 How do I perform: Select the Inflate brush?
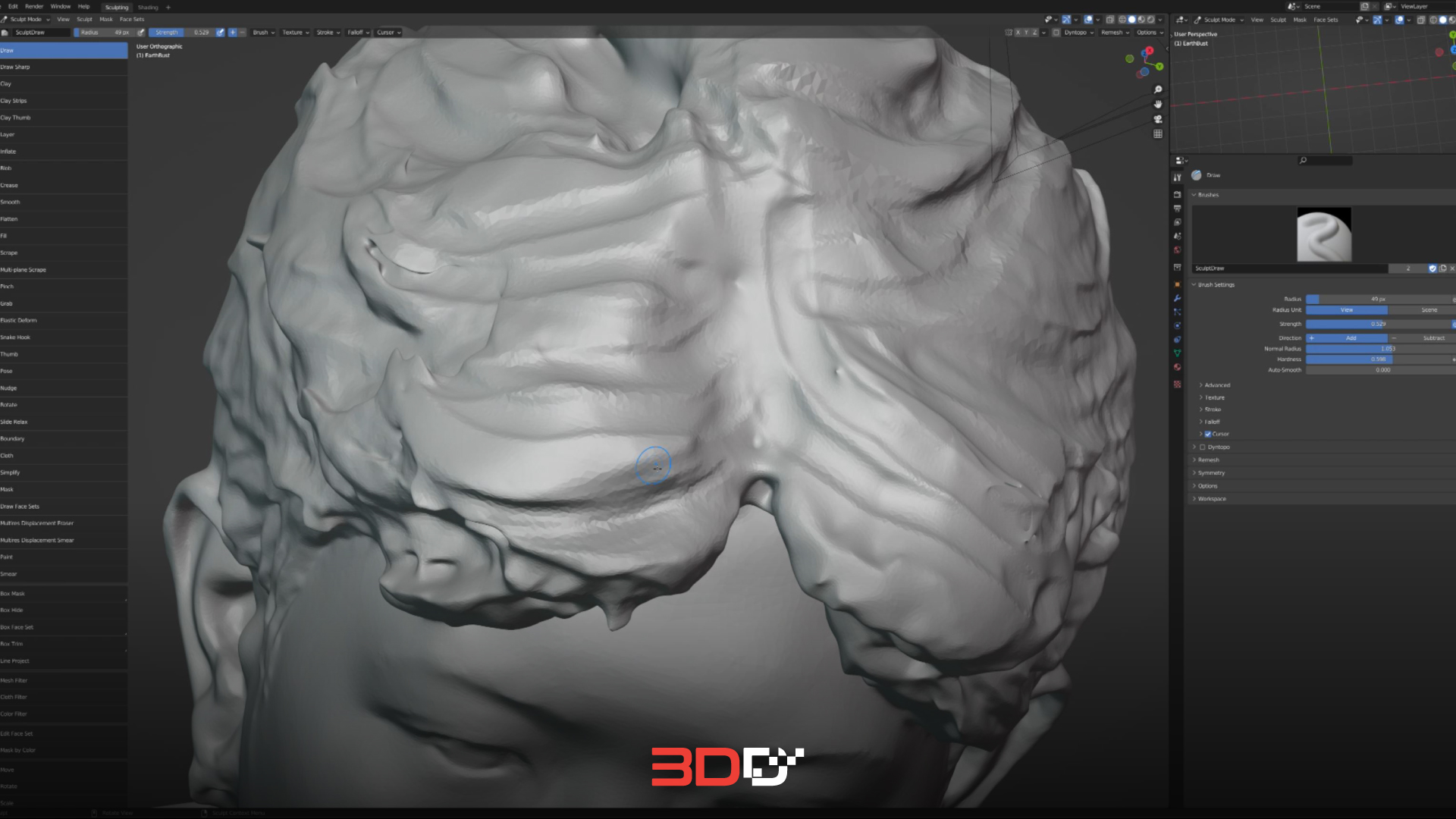(64, 152)
